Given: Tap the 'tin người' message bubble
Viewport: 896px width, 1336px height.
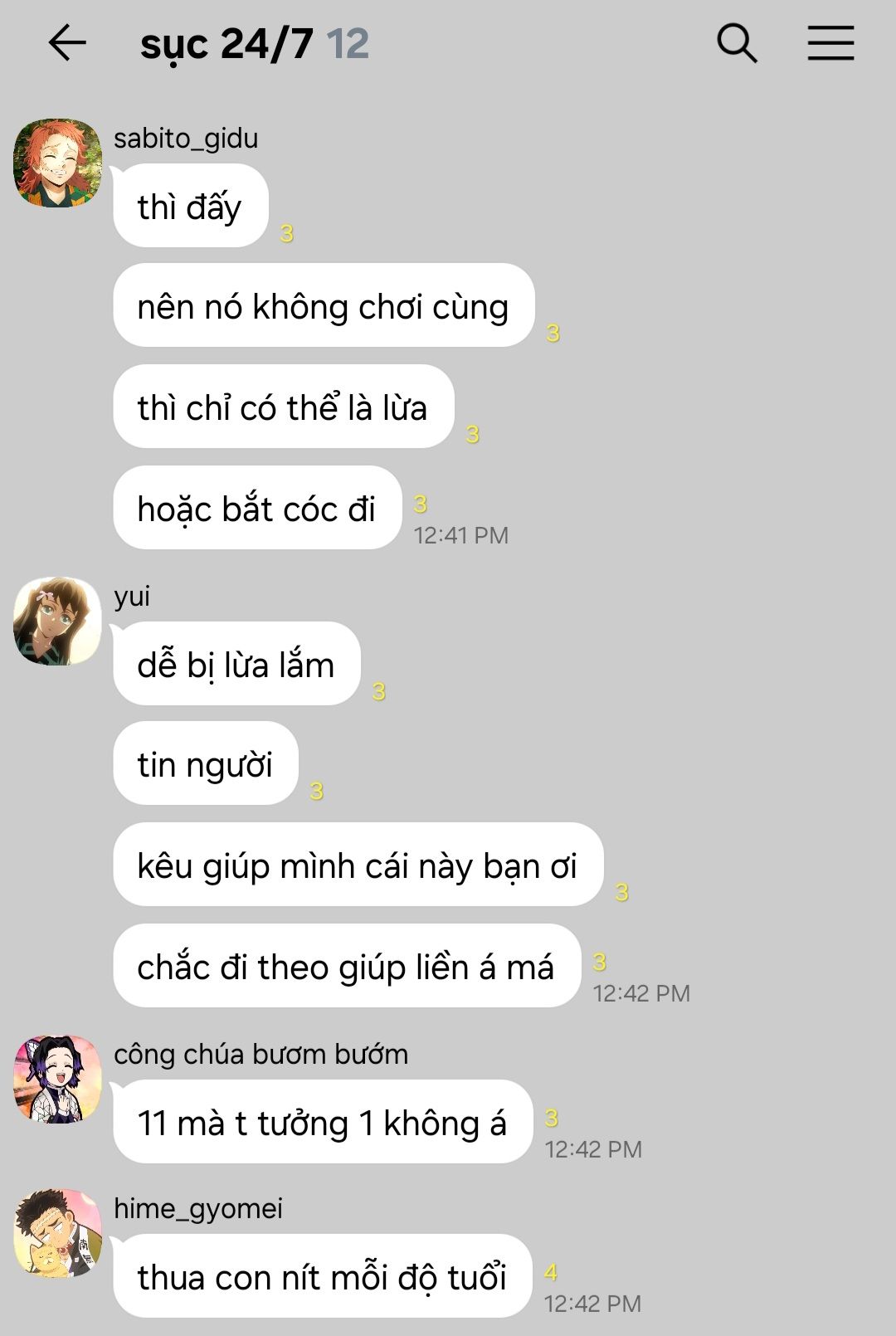Looking at the screenshot, I should (206, 763).
